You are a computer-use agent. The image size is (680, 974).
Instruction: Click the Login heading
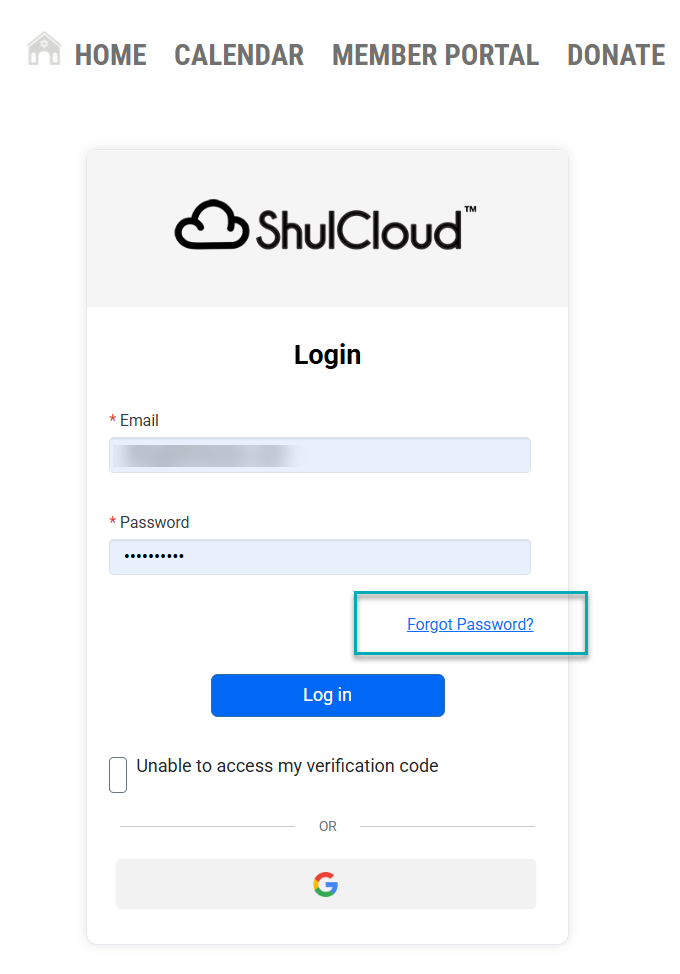click(x=327, y=355)
